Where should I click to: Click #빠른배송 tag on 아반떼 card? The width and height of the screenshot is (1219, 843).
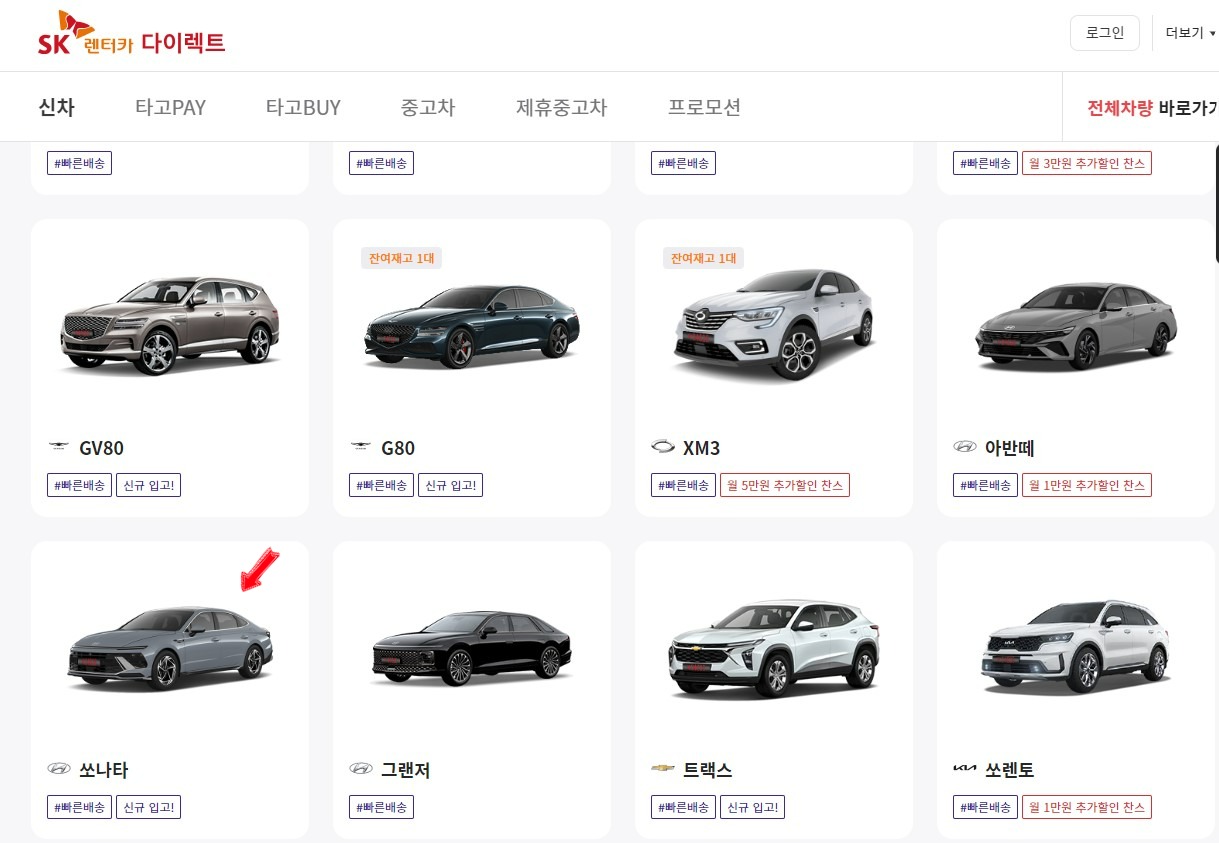[985, 485]
